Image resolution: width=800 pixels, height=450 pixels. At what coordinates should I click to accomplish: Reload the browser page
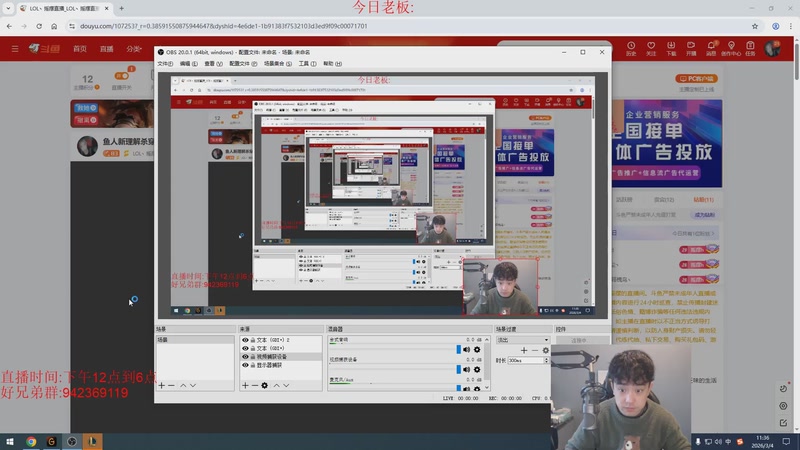39,26
